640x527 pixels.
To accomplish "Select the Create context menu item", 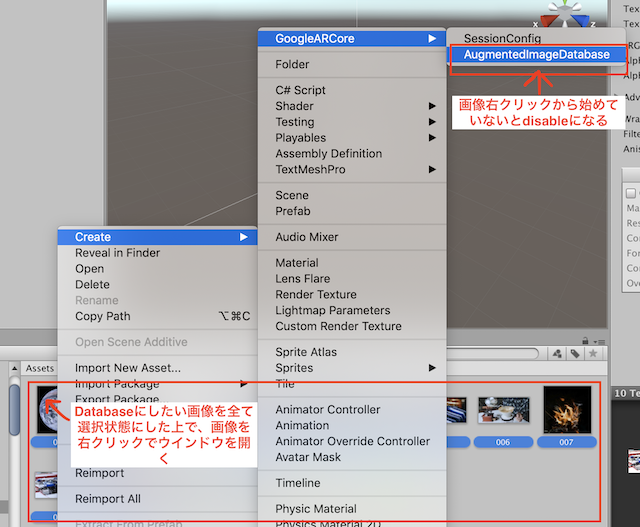I will [x=158, y=237].
